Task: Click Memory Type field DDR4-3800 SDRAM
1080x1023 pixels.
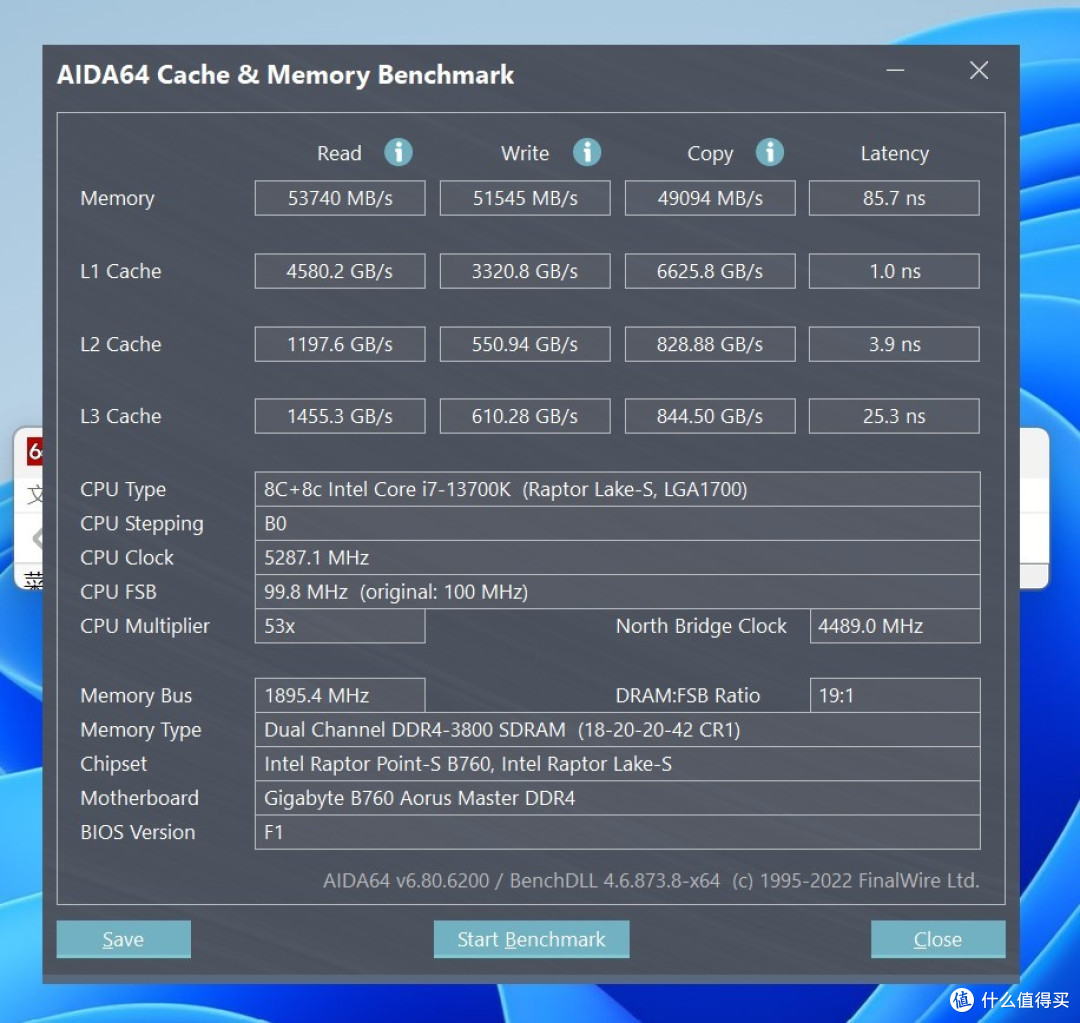Action: 617,730
